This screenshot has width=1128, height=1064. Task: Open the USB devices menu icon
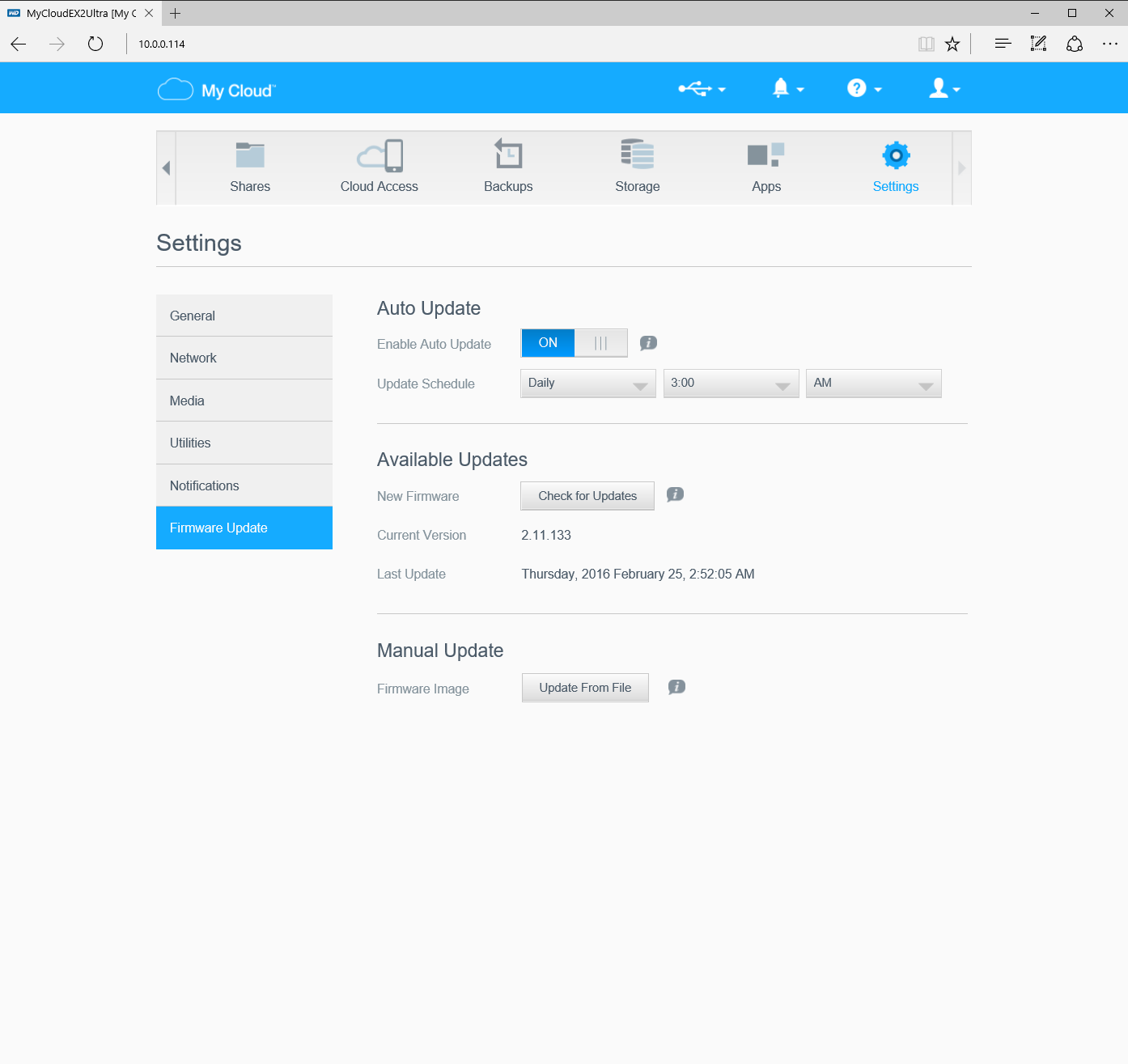coord(702,89)
